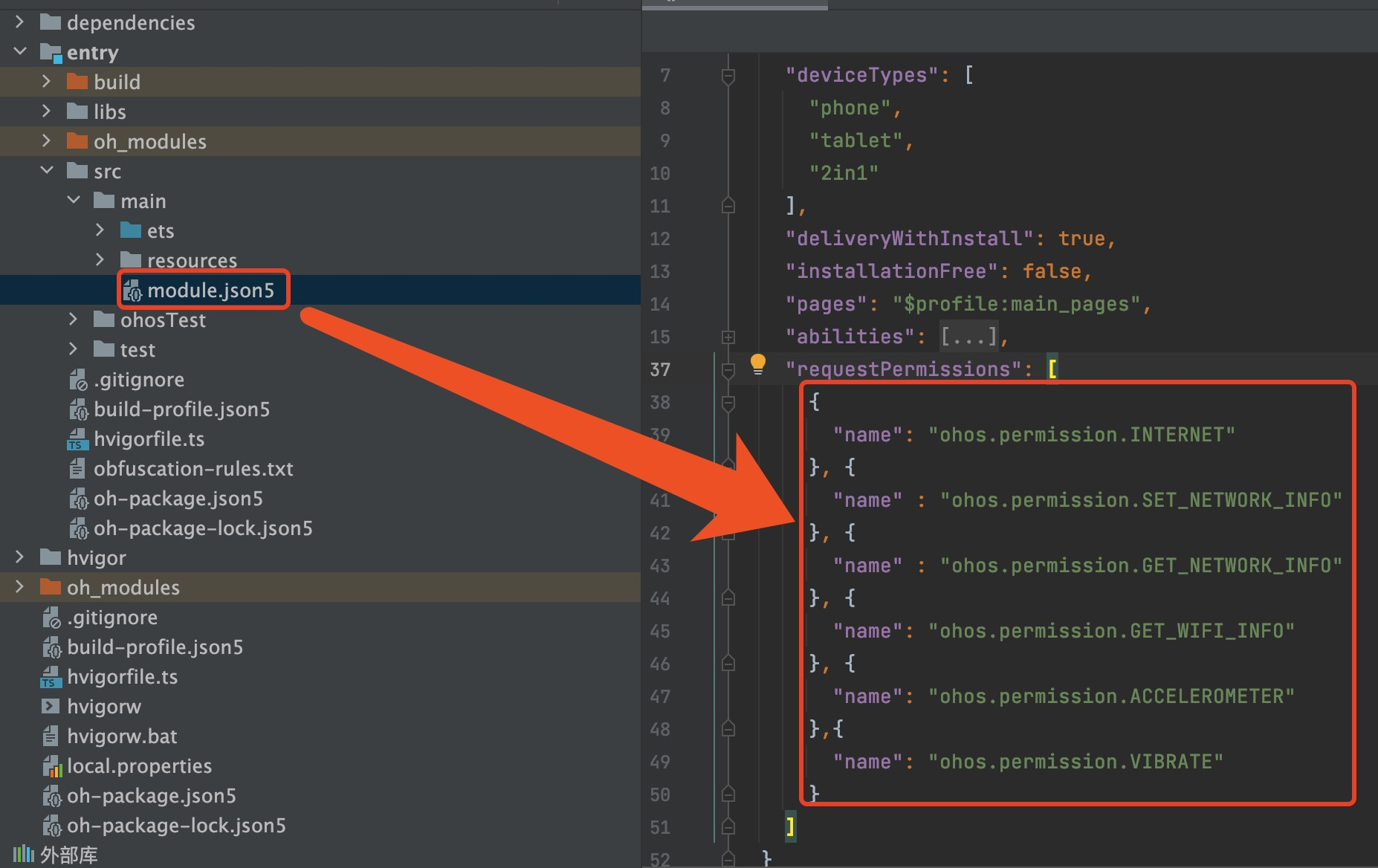Click the entry .gitignore file icon
The height and width of the screenshot is (868, 1378).
click(x=78, y=380)
